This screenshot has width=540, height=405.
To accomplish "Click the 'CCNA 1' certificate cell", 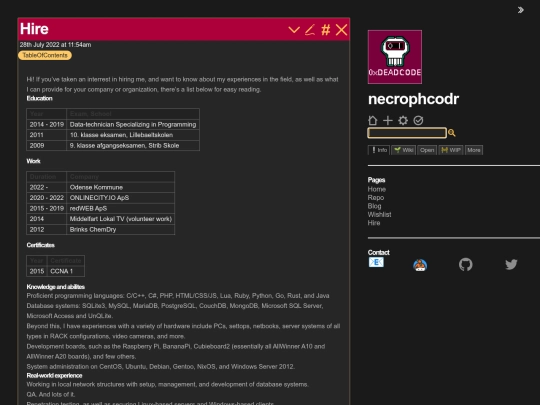I will [66, 271].
